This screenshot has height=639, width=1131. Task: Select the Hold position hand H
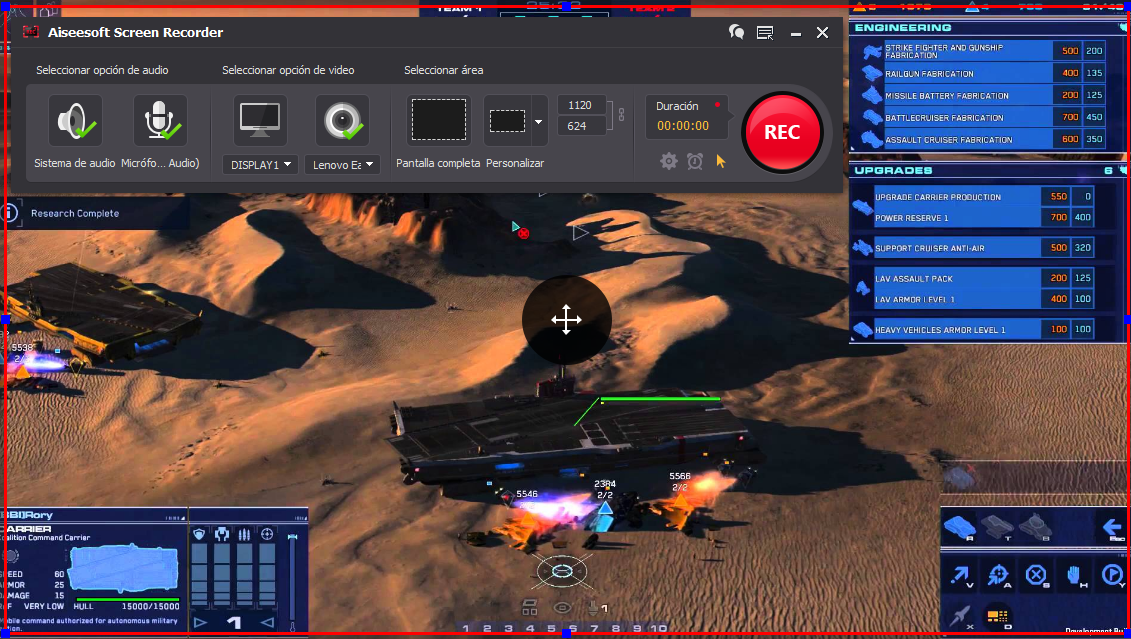pos(1074,576)
